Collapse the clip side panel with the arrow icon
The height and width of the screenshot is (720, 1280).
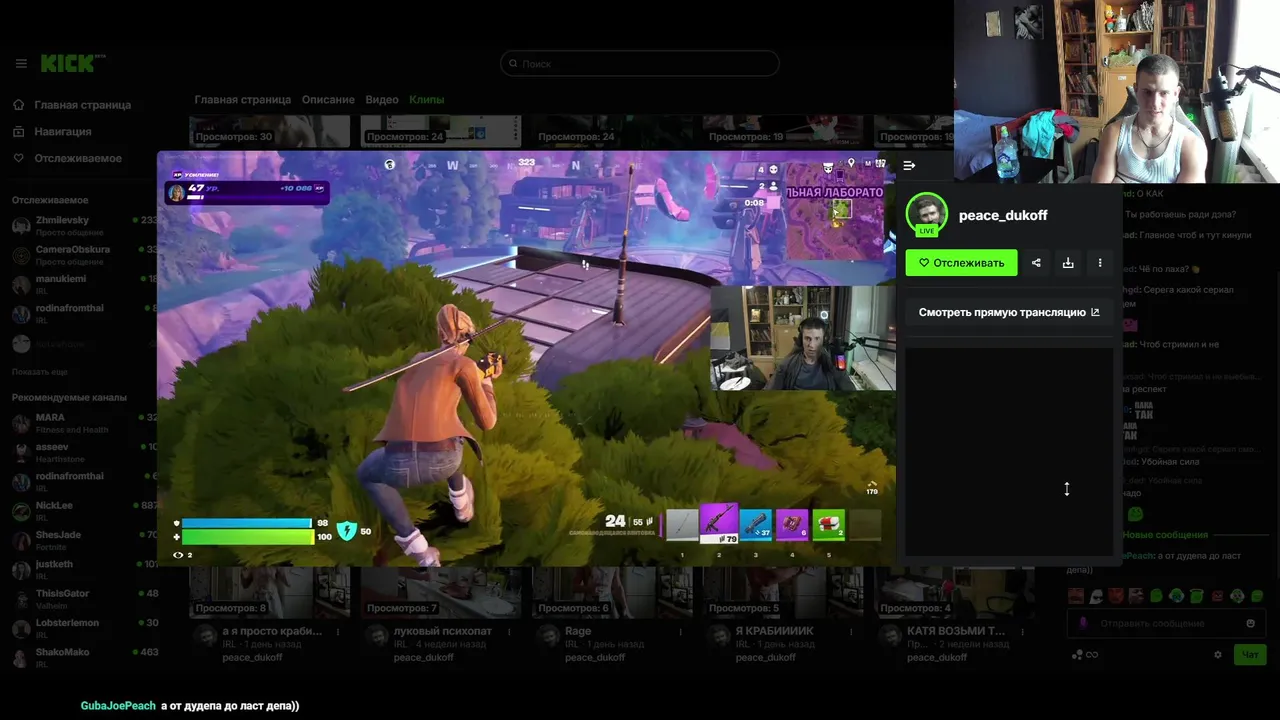click(x=909, y=166)
